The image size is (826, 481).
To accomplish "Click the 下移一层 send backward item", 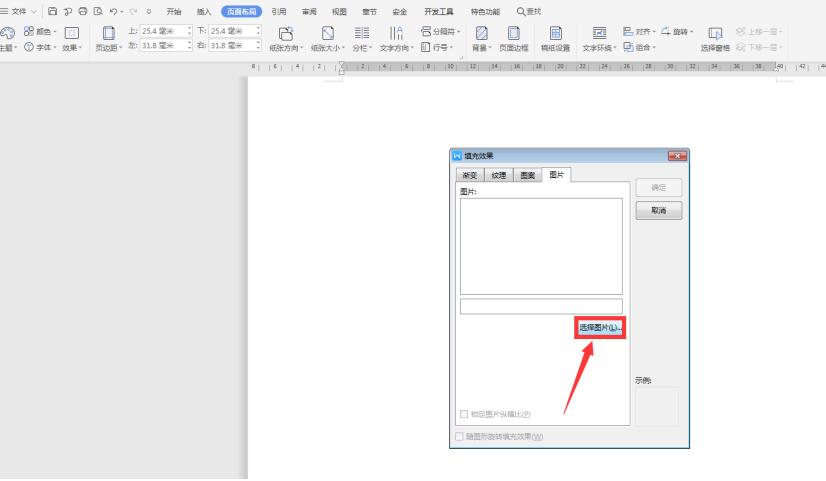I will (x=759, y=47).
